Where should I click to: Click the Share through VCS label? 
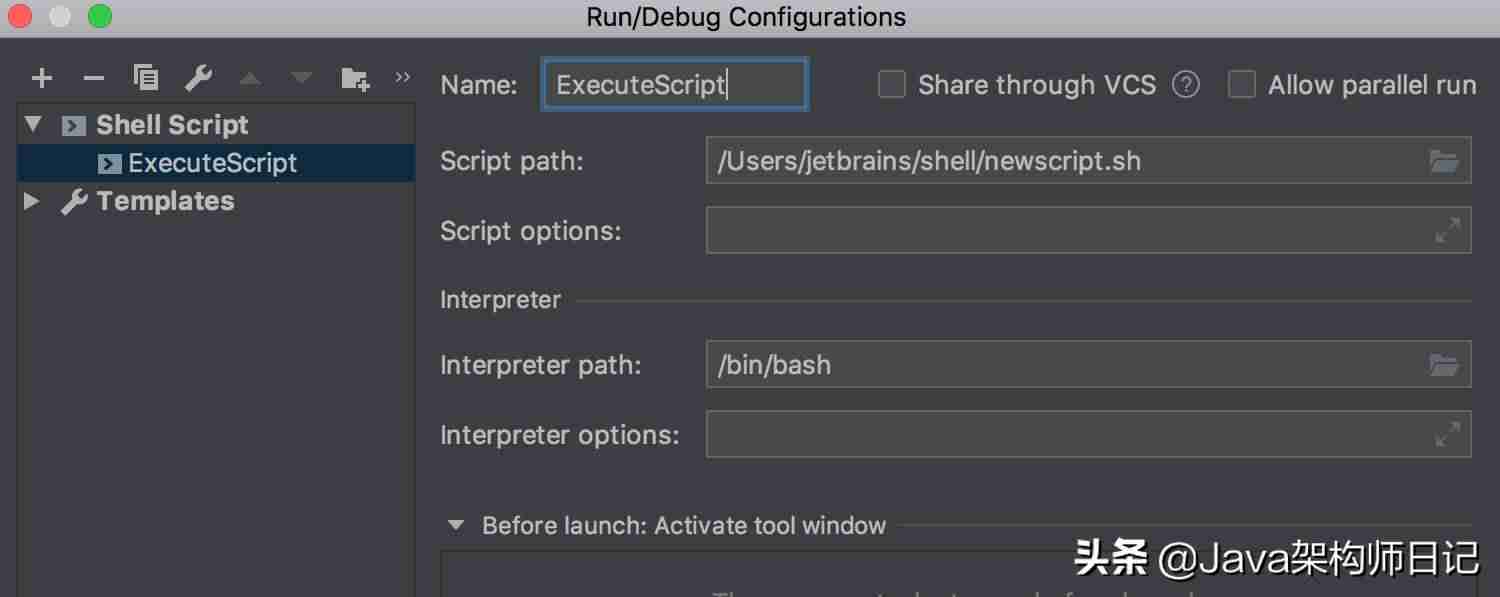[x=1037, y=85]
